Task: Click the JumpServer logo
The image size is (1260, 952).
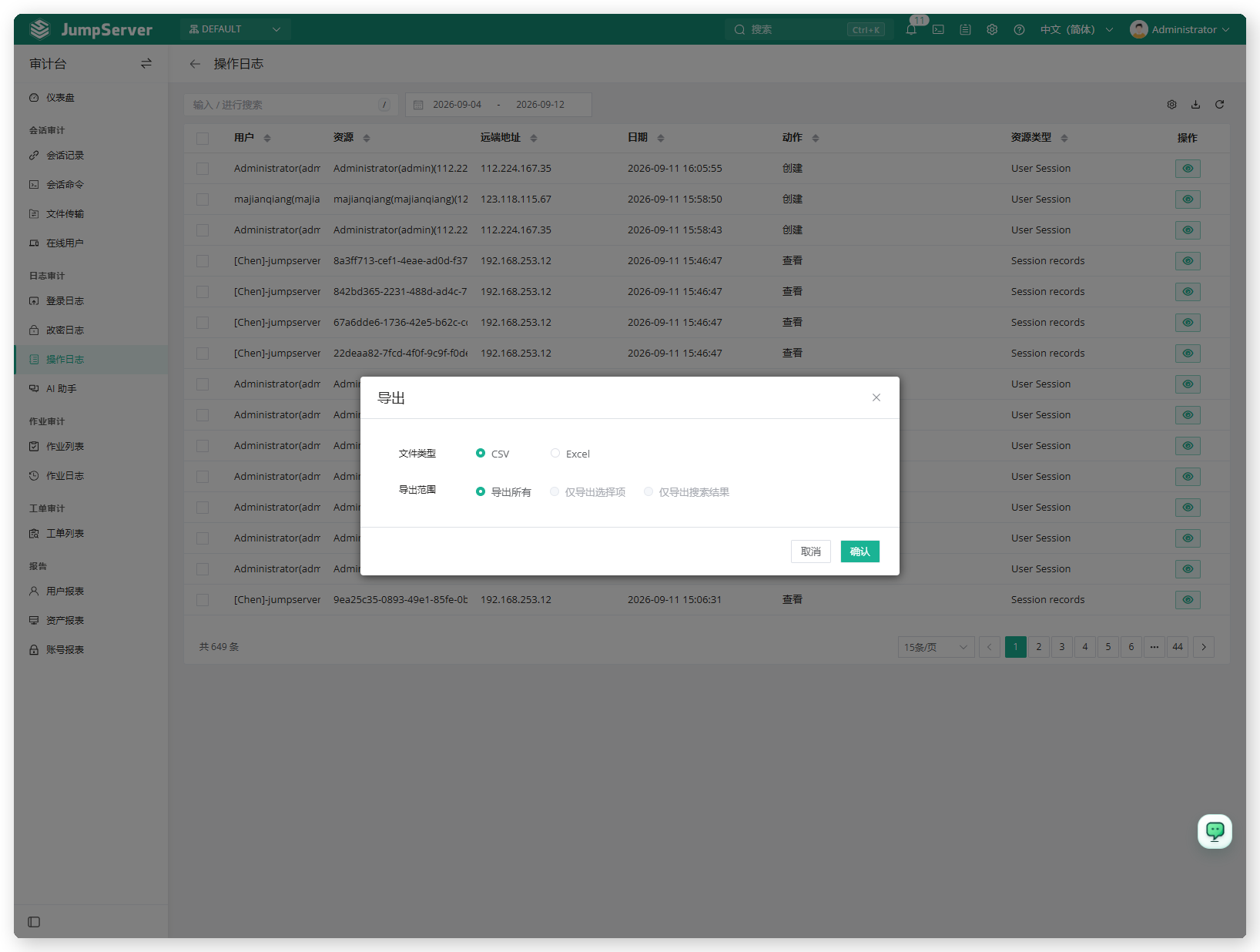Action: (91, 29)
